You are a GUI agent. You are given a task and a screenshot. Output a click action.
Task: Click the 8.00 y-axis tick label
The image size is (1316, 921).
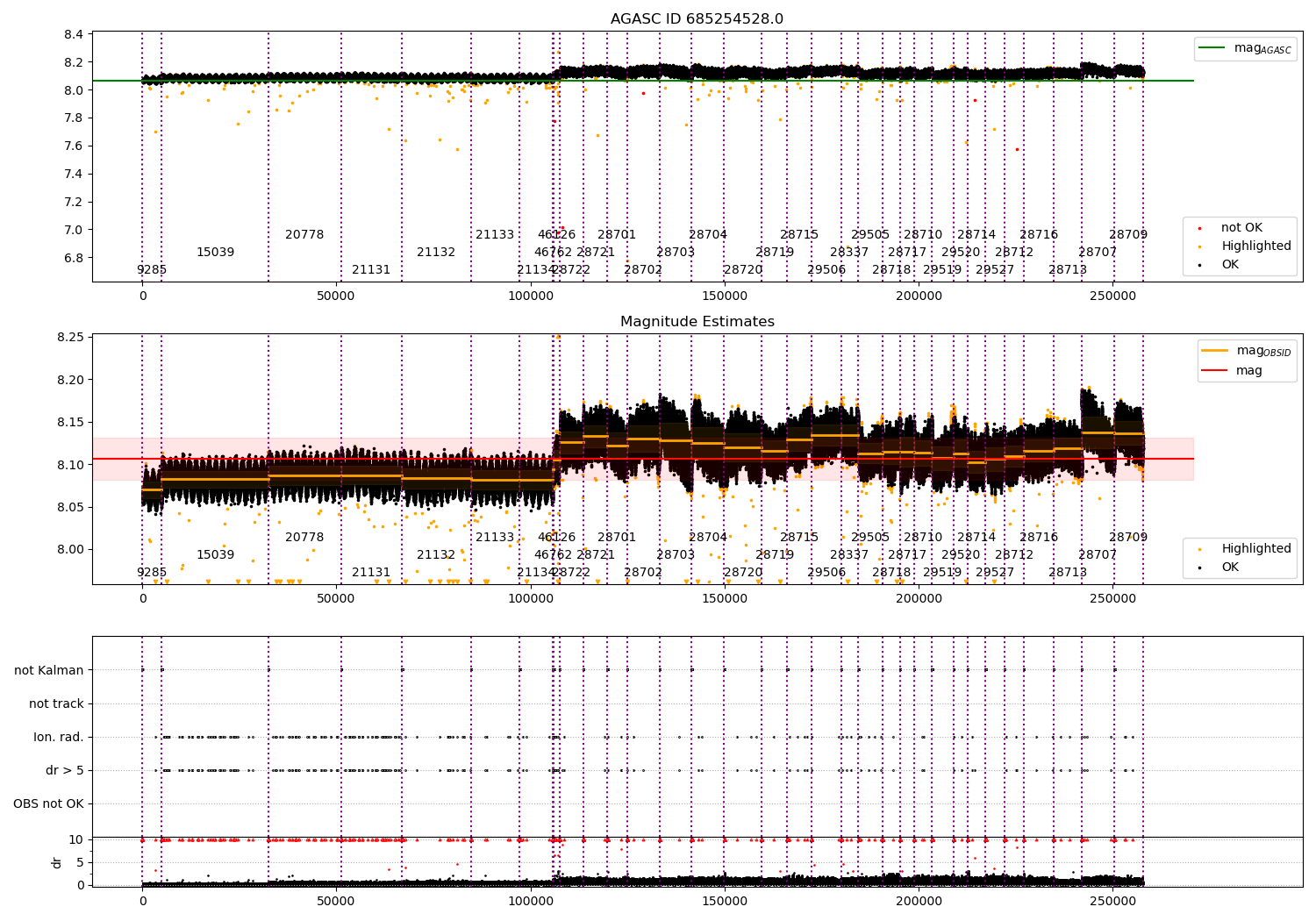coord(70,549)
